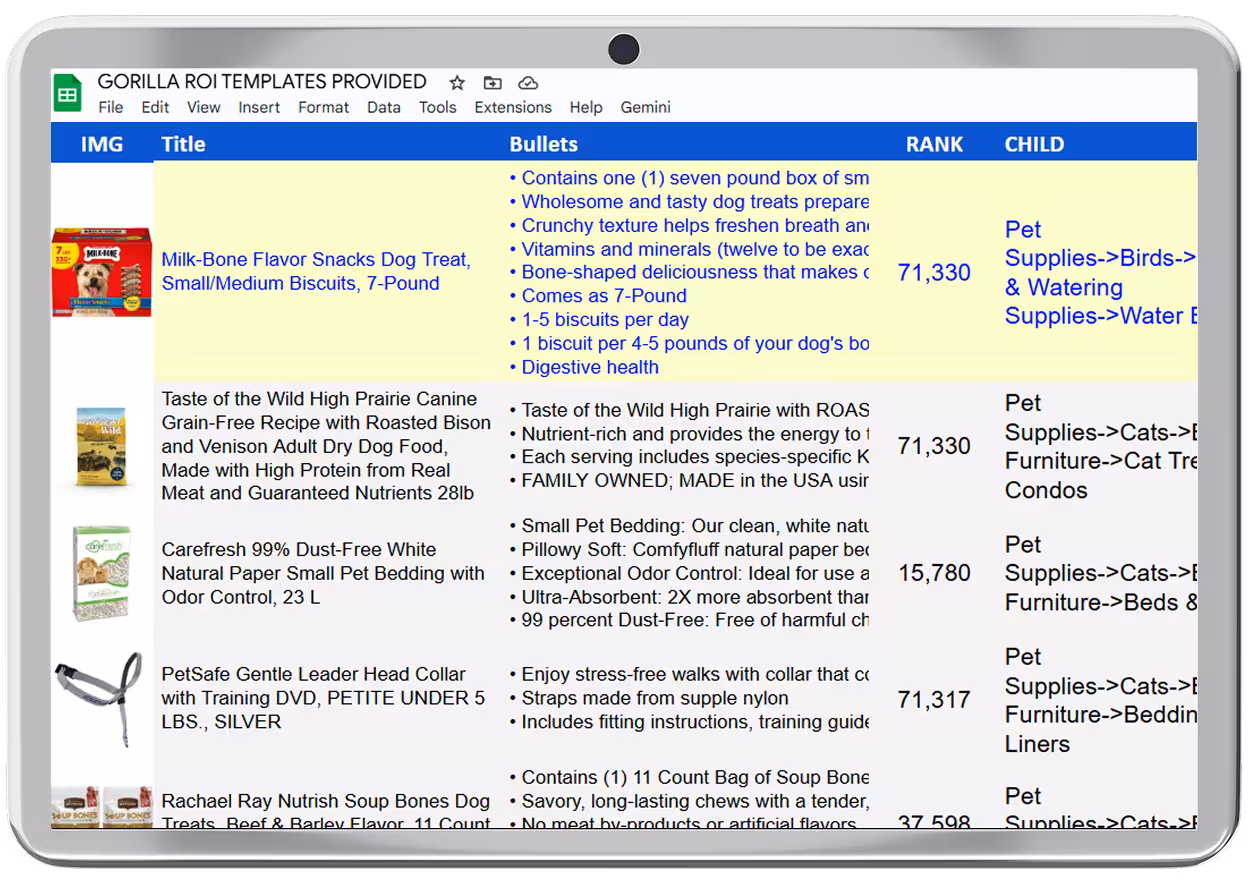1248x886 pixels.
Task: Check the cloud save status icon
Action: tap(528, 83)
